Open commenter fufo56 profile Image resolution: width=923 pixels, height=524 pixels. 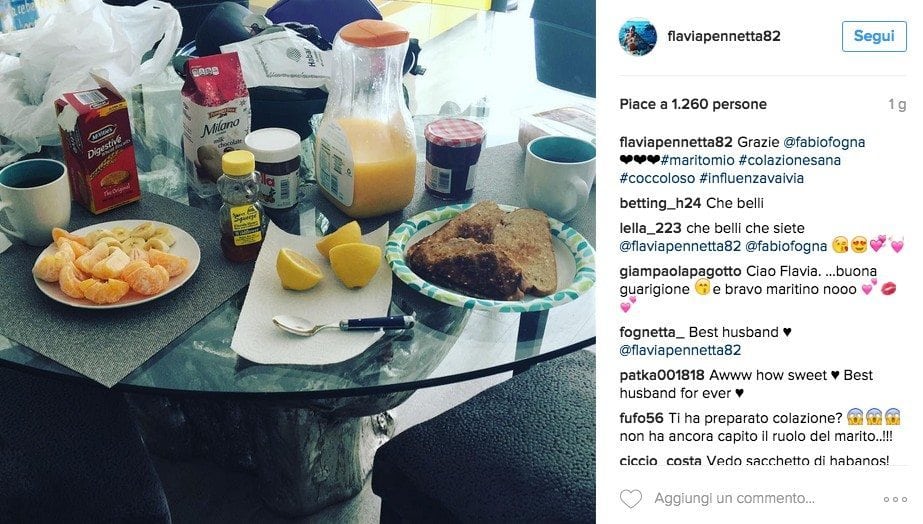tap(641, 418)
